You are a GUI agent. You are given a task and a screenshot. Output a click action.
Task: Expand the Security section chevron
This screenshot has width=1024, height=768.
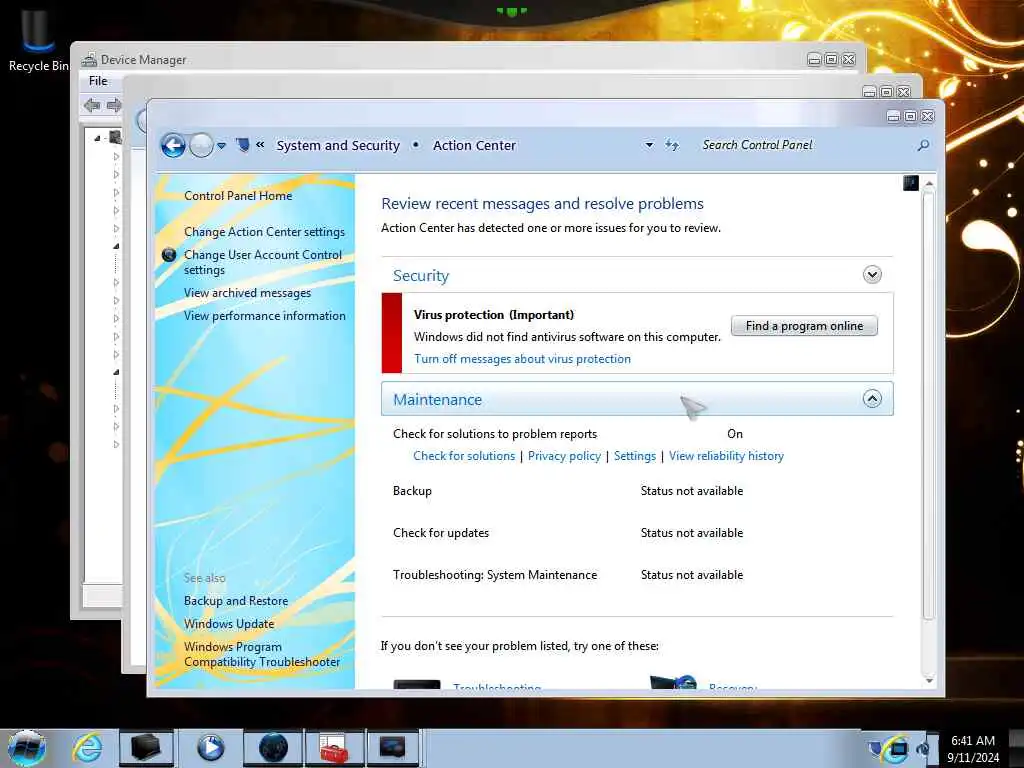click(x=872, y=274)
